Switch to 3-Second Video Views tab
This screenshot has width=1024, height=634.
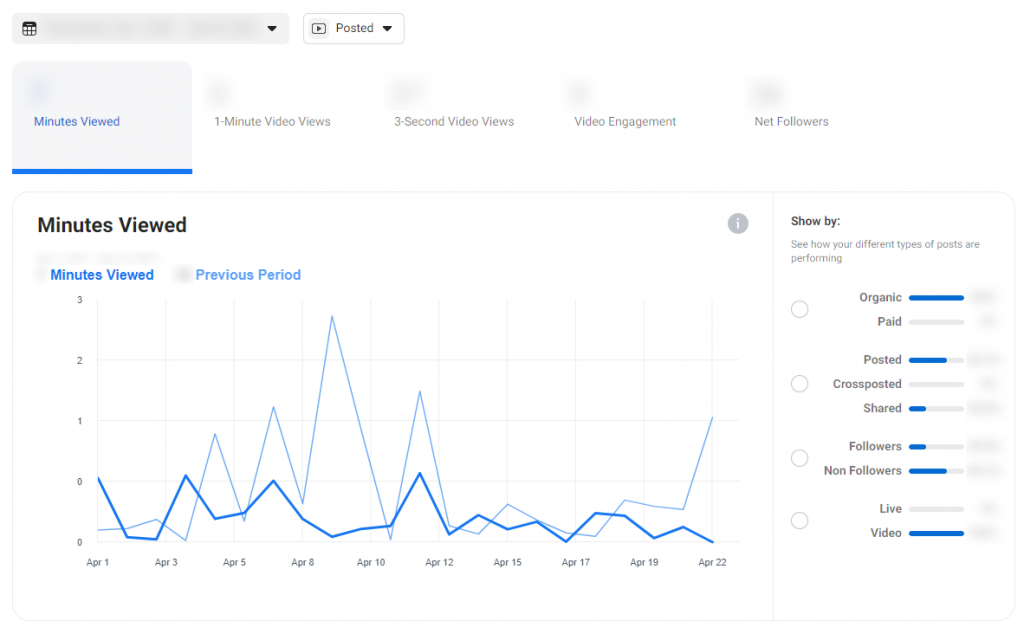coord(454,121)
